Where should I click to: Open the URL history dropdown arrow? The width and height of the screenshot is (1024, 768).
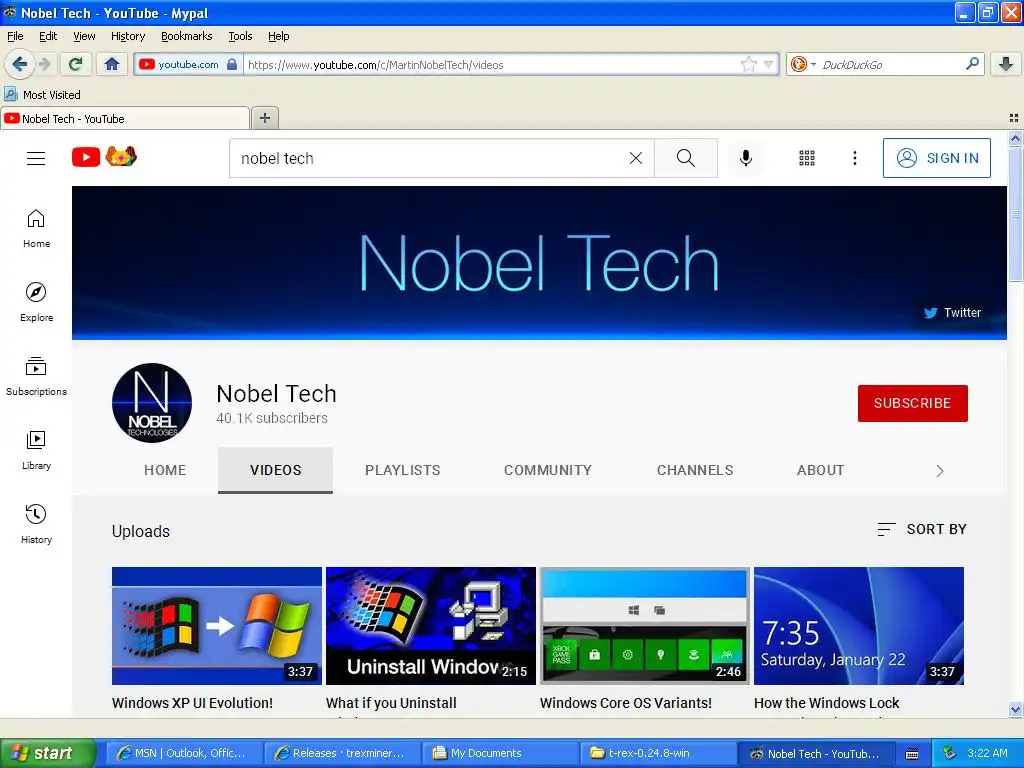click(768, 64)
